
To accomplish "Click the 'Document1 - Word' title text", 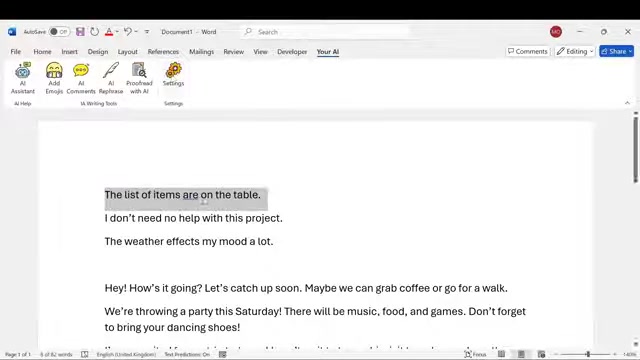I will (x=189, y=32).
